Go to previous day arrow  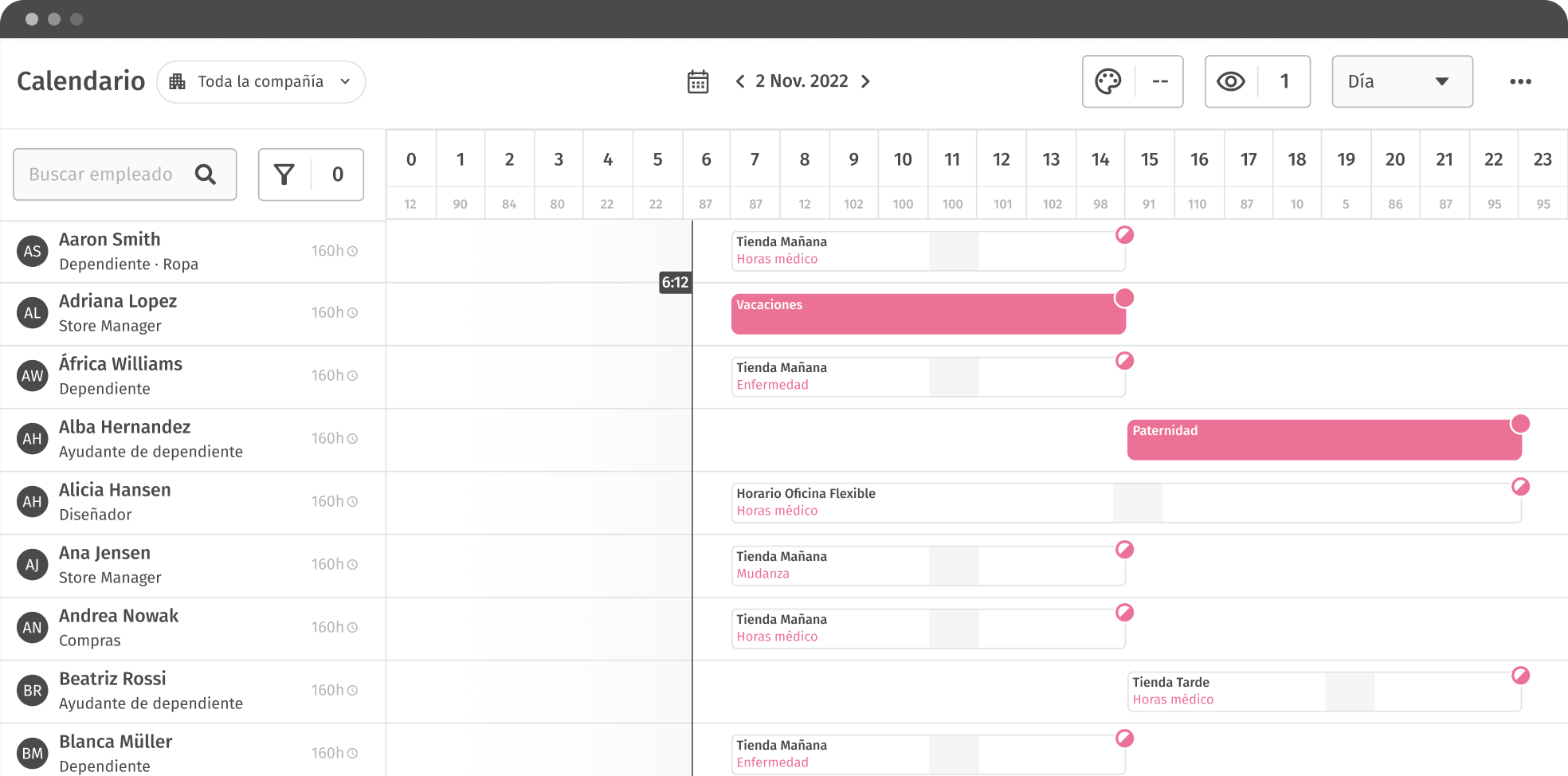click(x=740, y=81)
